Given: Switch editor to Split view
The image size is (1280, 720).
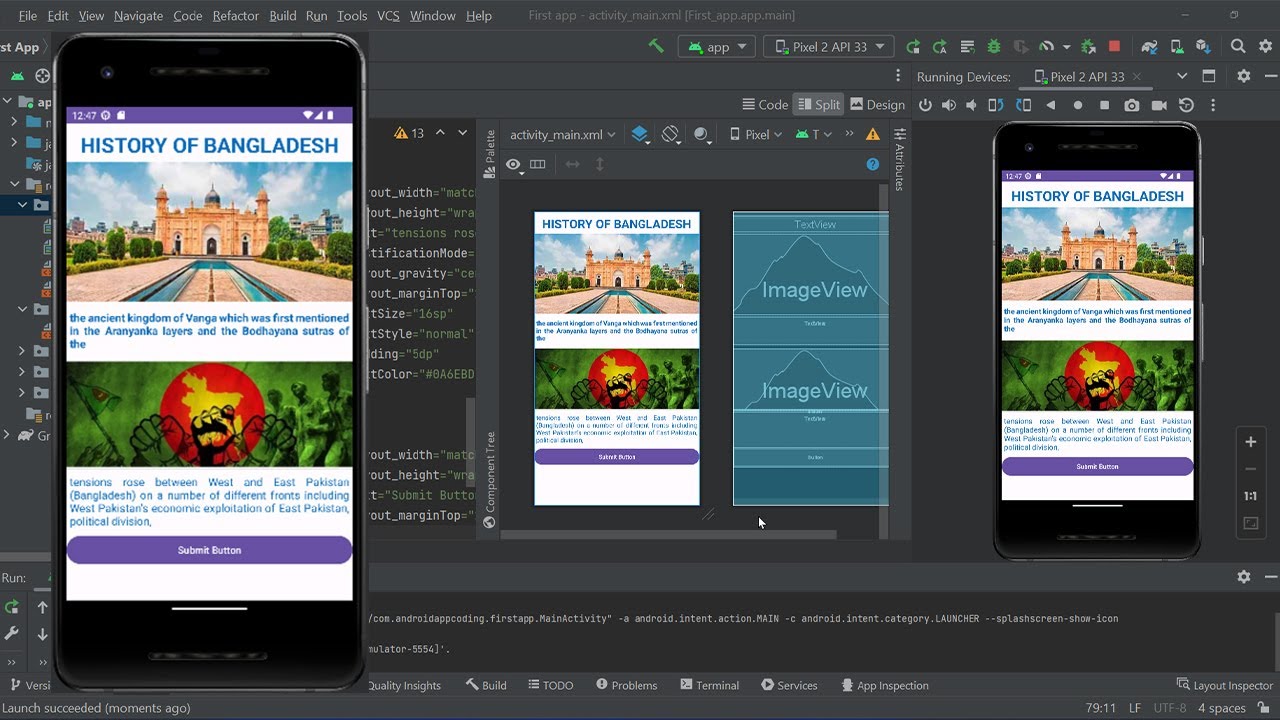Looking at the screenshot, I should tap(819, 104).
